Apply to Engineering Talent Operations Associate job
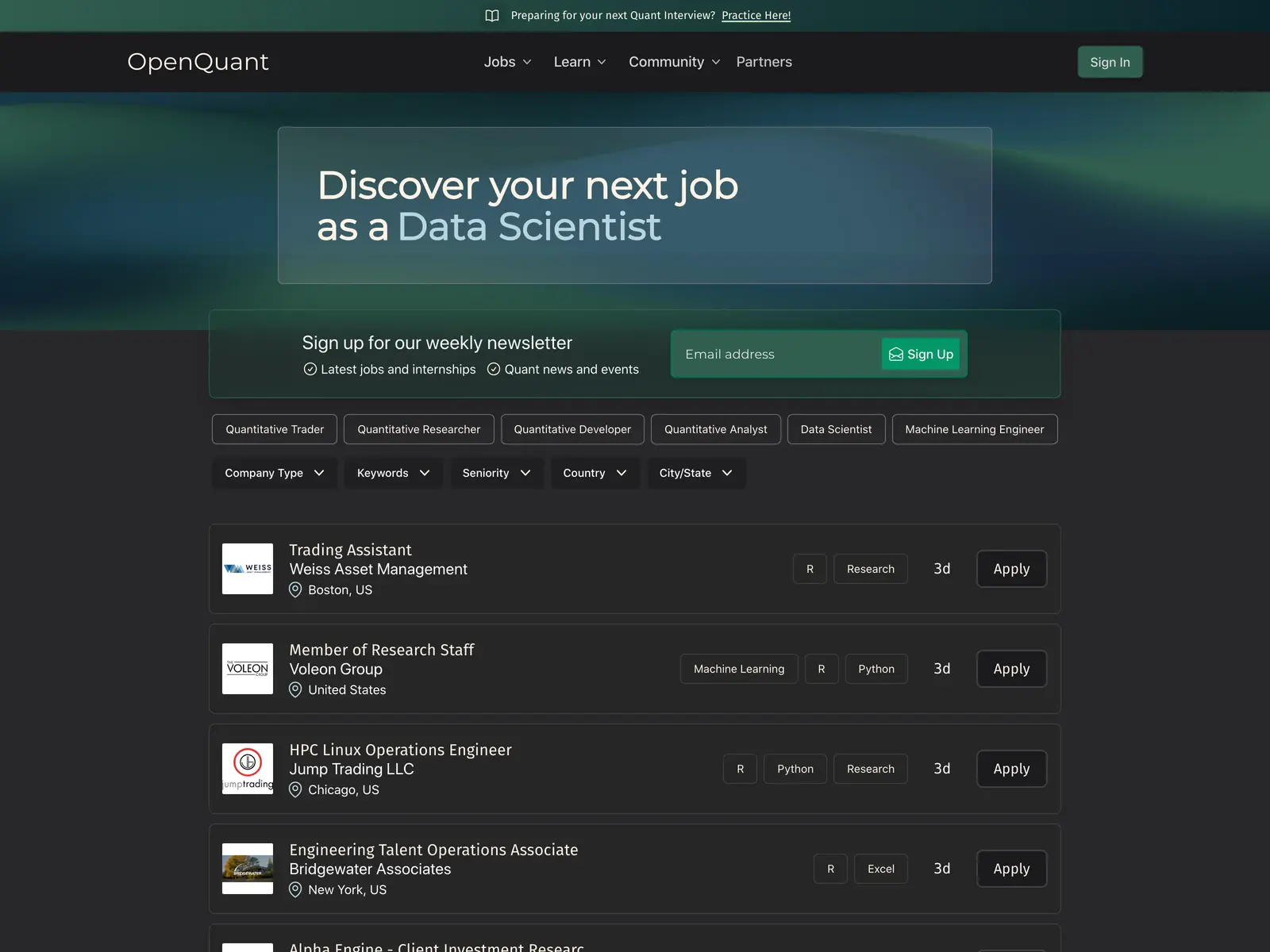Viewport: 1270px width, 952px height. point(1011,869)
